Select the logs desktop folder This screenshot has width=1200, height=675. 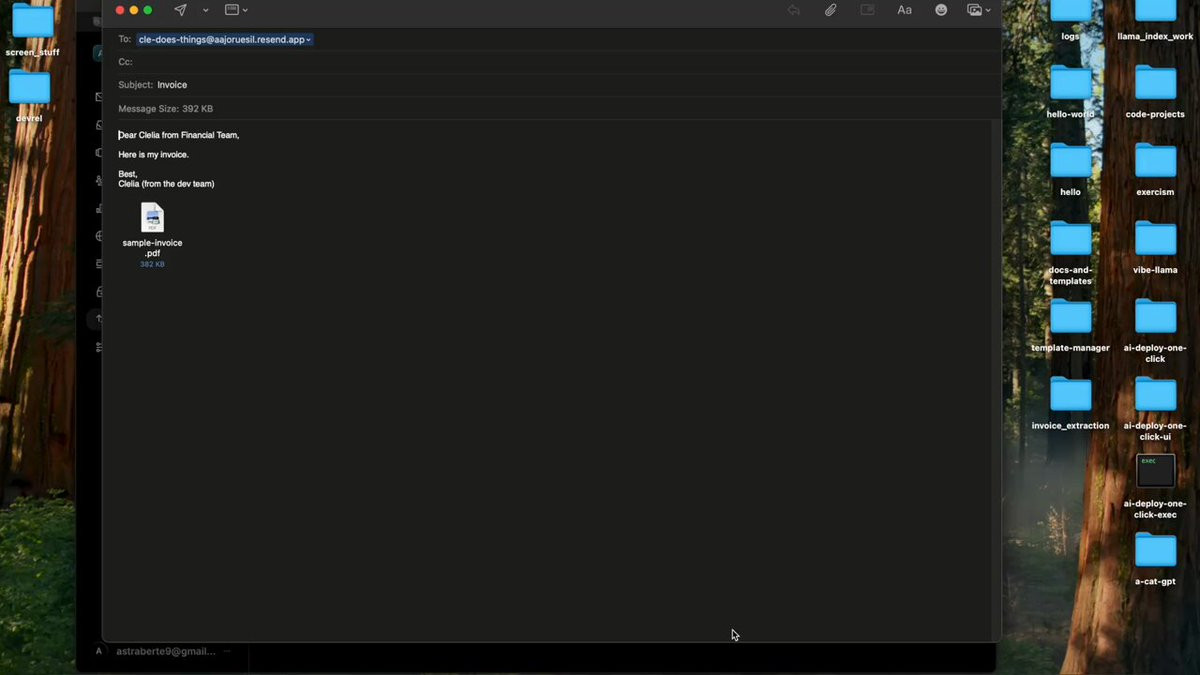pyautogui.click(x=1070, y=10)
